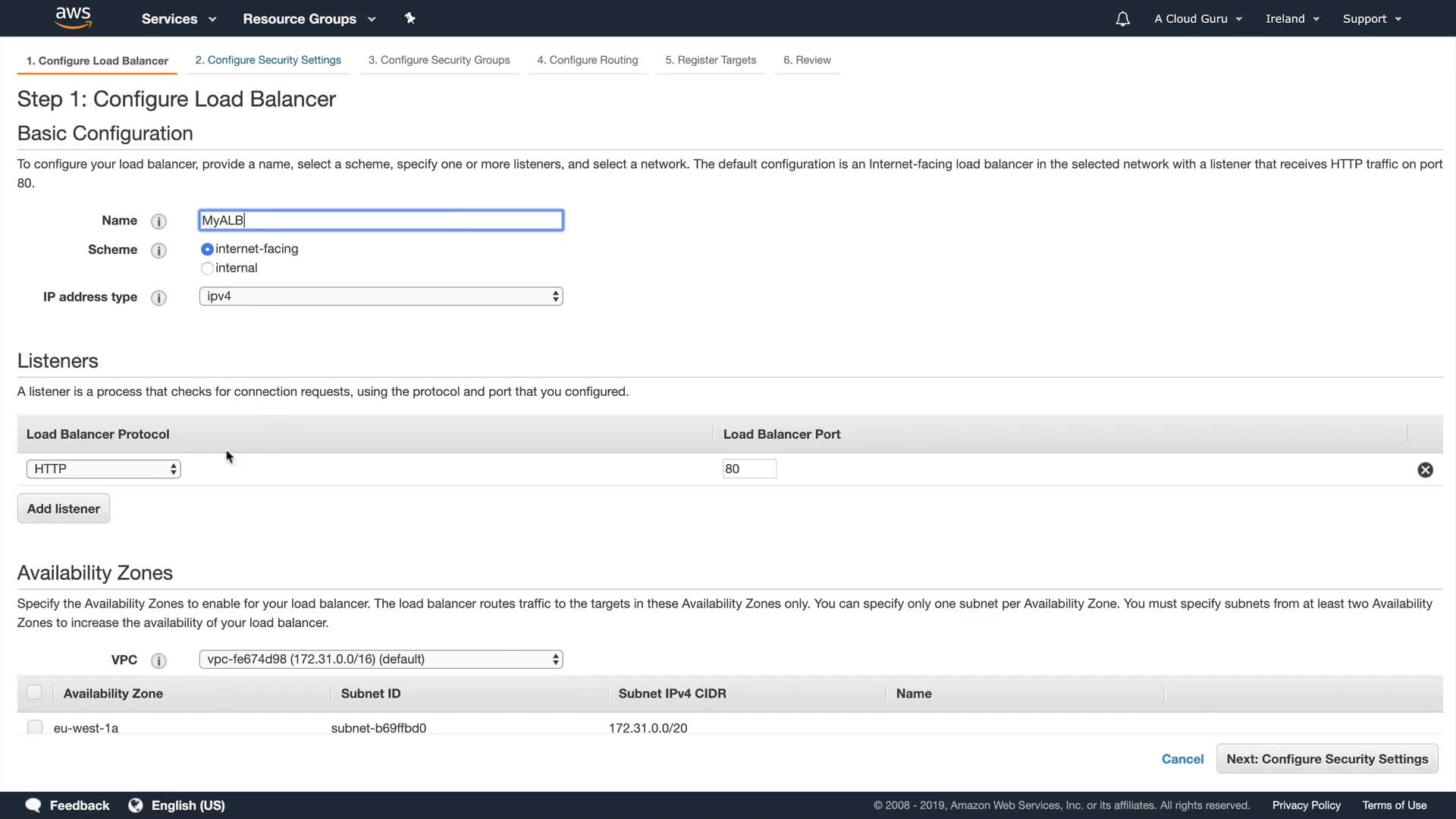Click the AWS logo home icon
The width and height of the screenshot is (1456, 819).
pos(73,17)
